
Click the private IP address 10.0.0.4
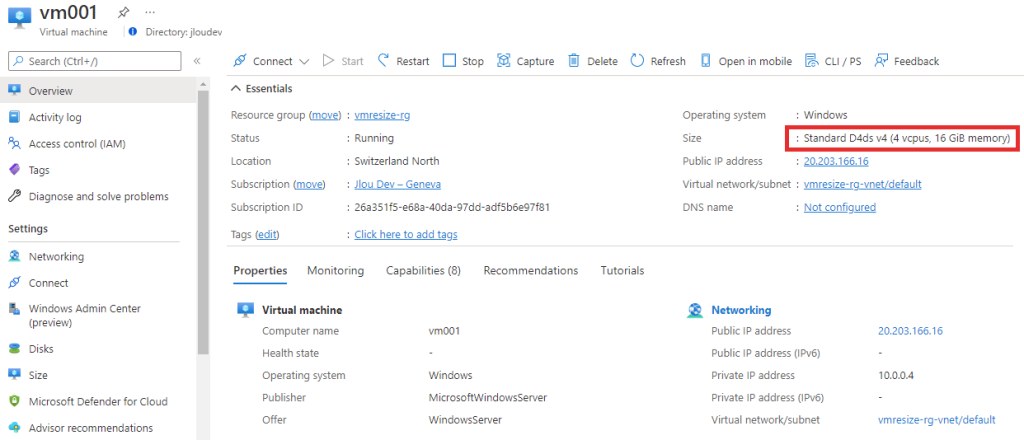click(x=898, y=375)
